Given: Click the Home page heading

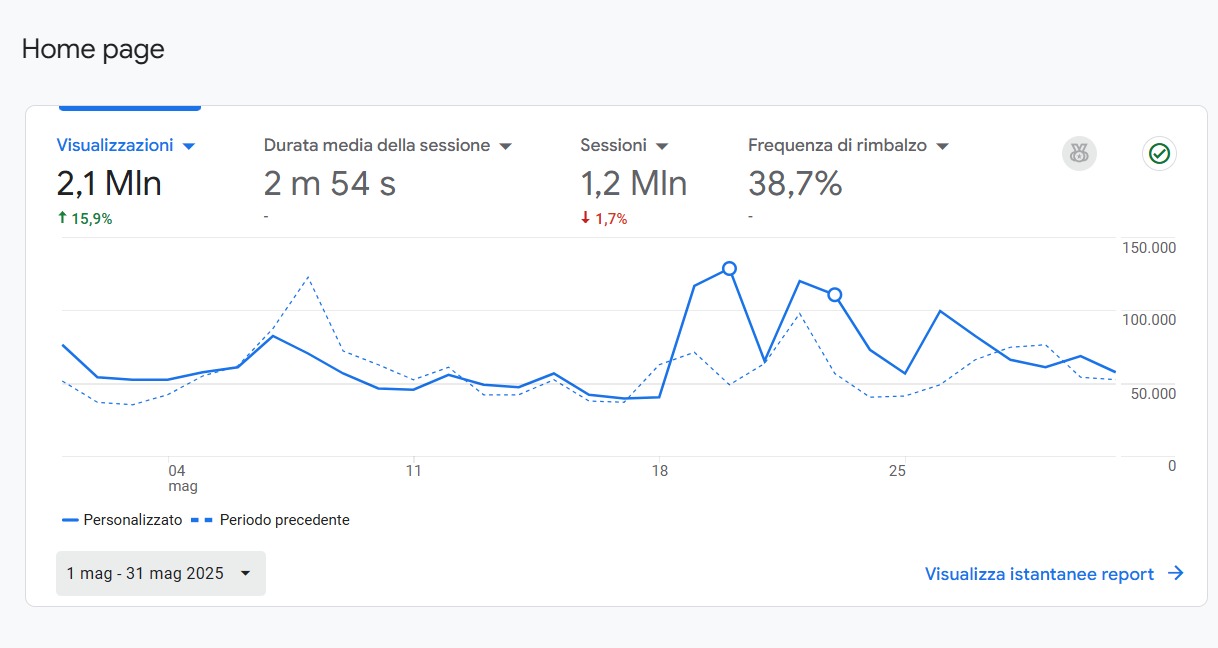Looking at the screenshot, I should pos(93,49).
